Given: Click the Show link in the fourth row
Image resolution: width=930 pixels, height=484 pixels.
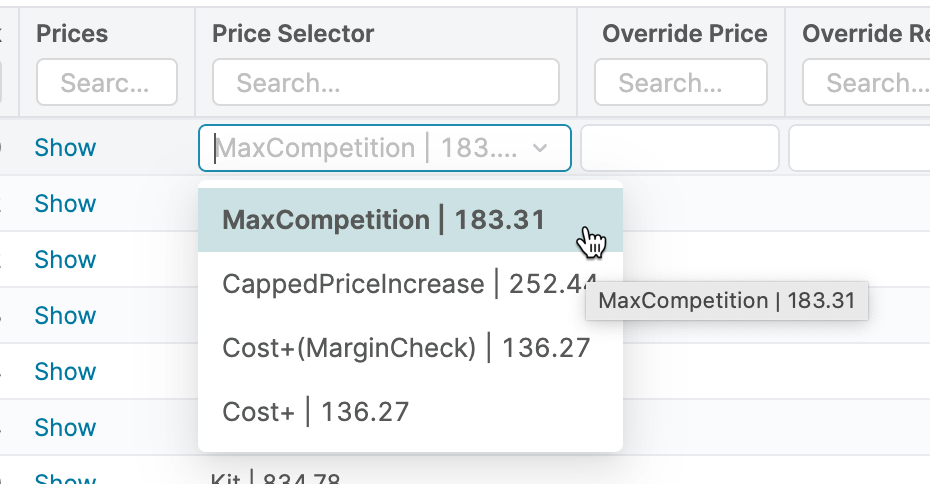Looking at the screenshot, I should coord(65,316).
